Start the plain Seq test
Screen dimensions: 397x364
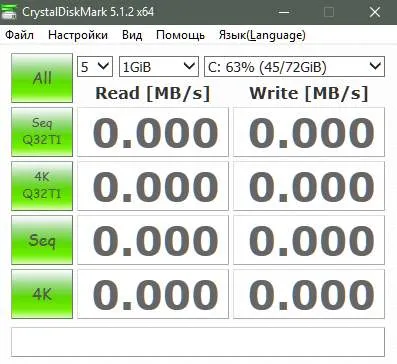(42, 240)
